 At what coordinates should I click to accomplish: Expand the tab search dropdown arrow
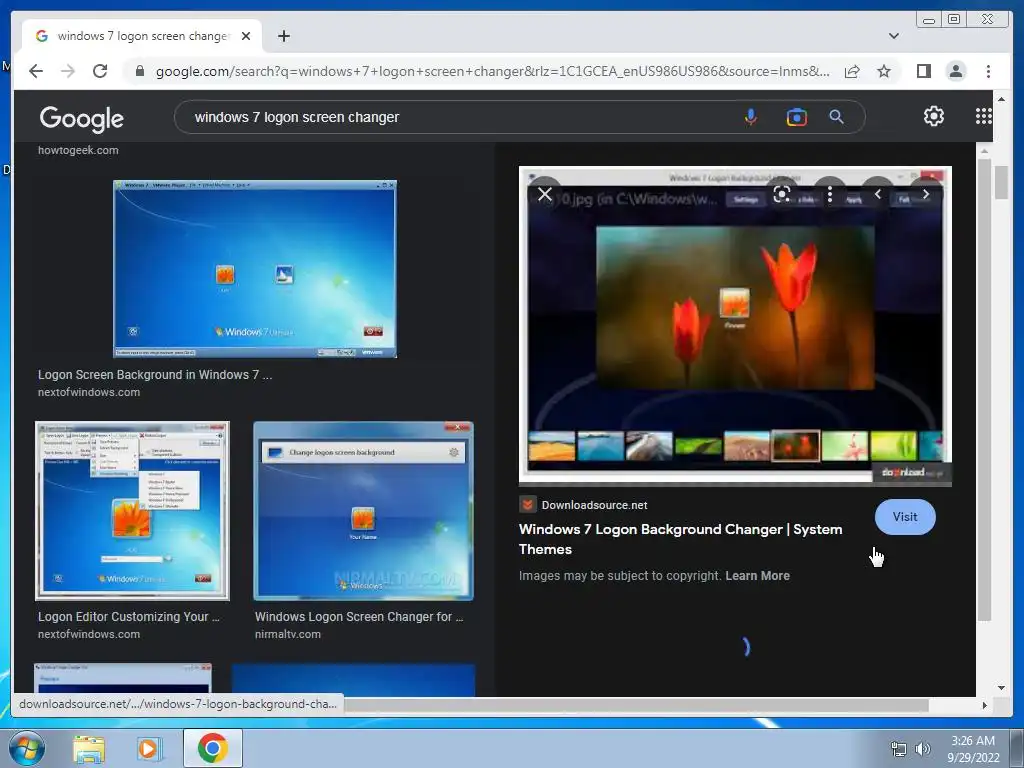click(x=894, y=36)
